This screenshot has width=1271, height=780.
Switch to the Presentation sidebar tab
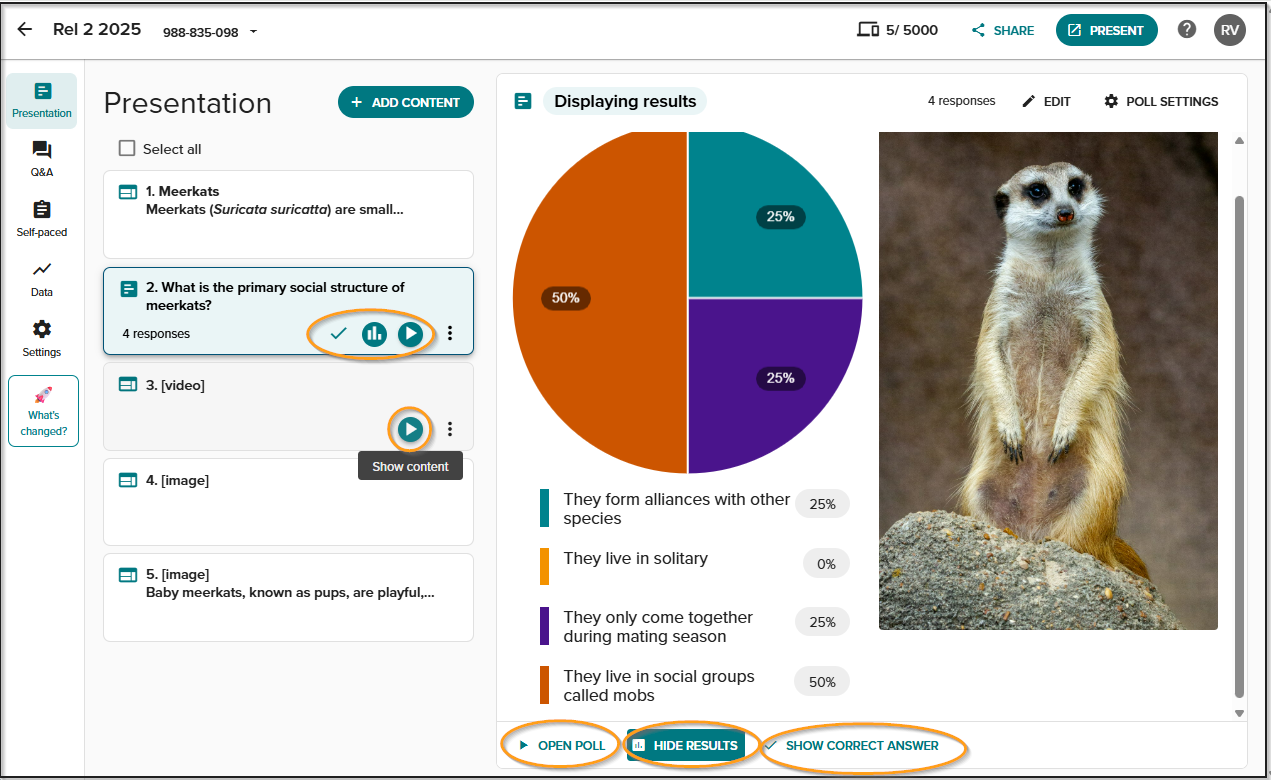[x=42, y=101]
